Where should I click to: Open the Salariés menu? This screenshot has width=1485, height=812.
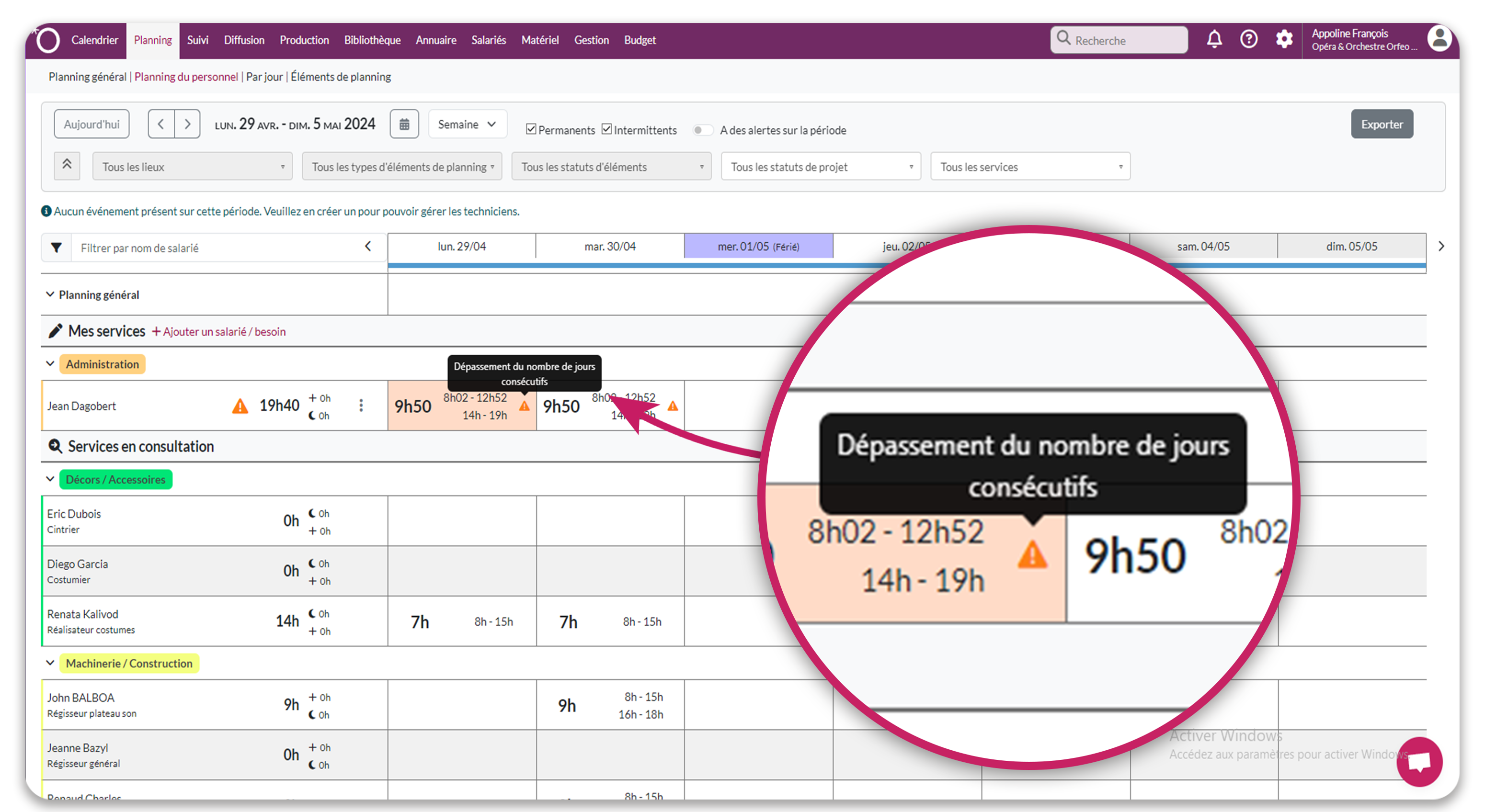pos(488,40)
